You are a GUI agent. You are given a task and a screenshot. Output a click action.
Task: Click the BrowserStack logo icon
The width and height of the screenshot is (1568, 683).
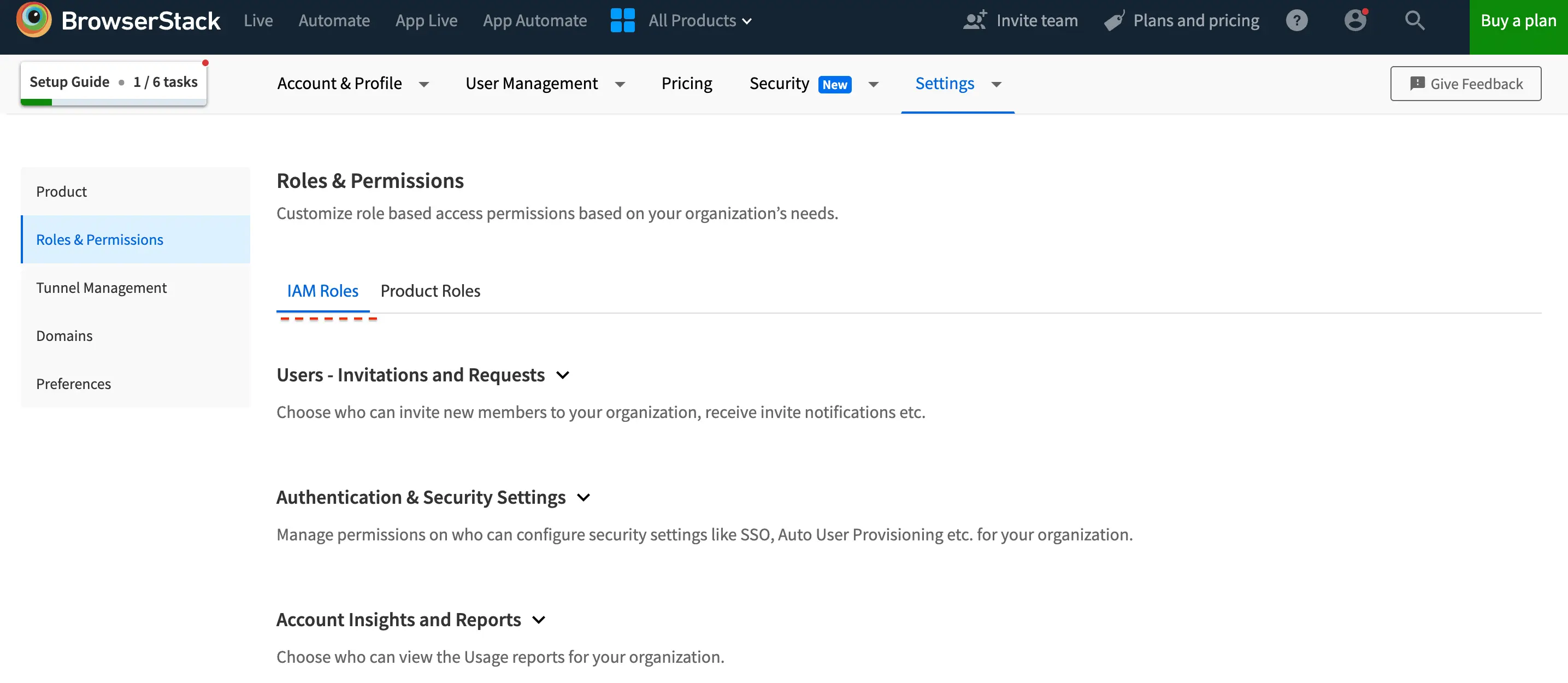pos(34,20)
